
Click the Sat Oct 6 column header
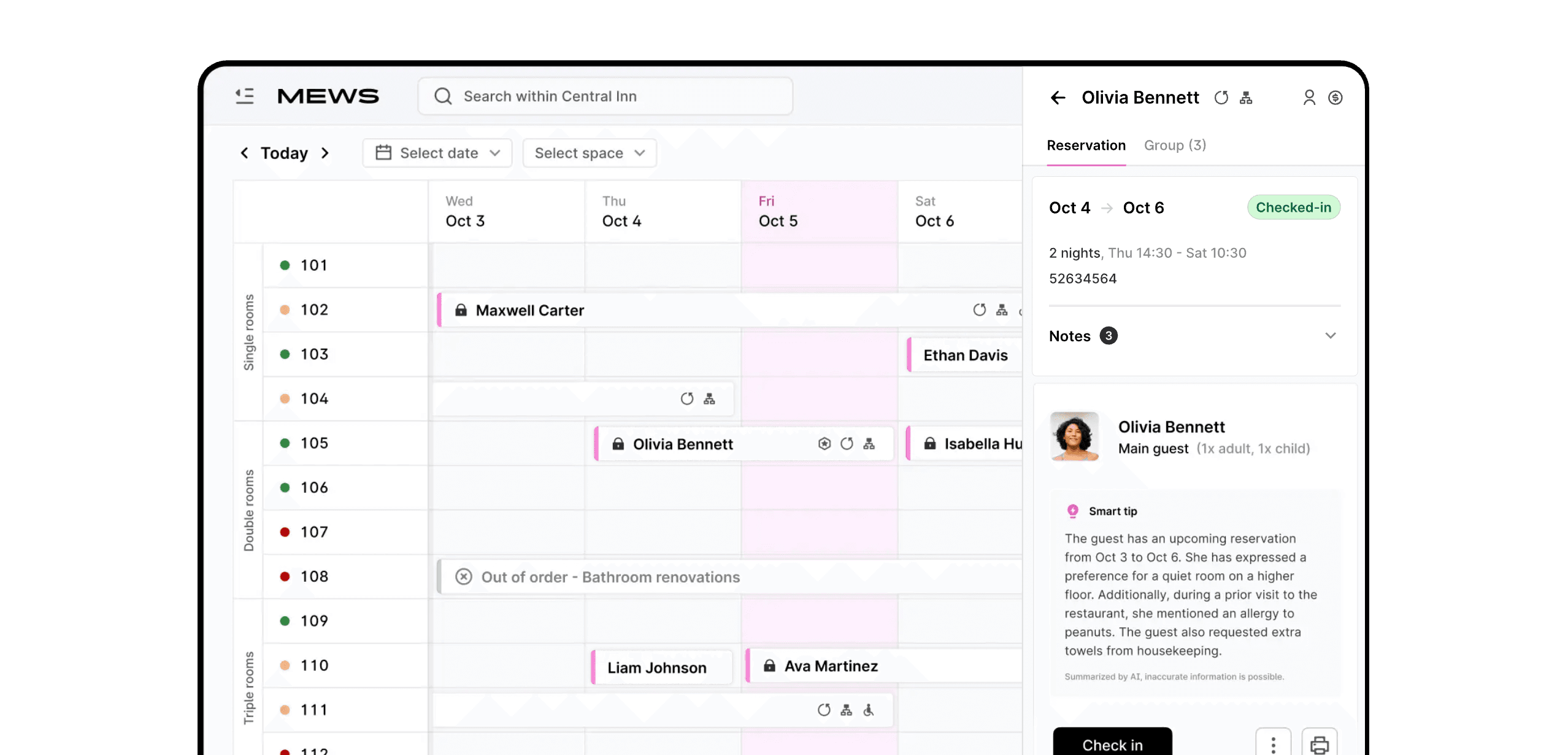[961, 212]
